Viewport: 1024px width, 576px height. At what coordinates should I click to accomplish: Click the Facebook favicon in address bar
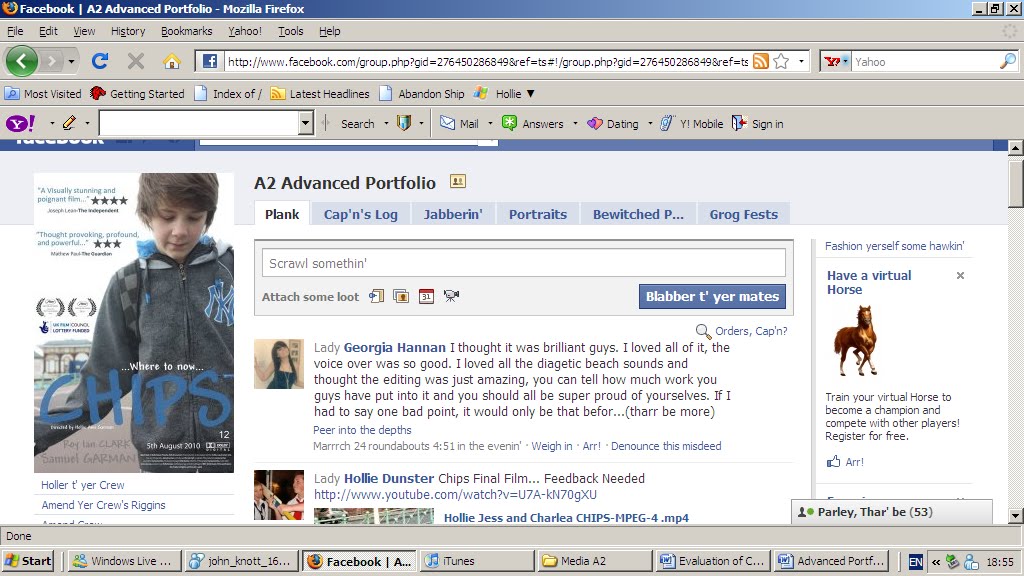[x=210, y=61]
